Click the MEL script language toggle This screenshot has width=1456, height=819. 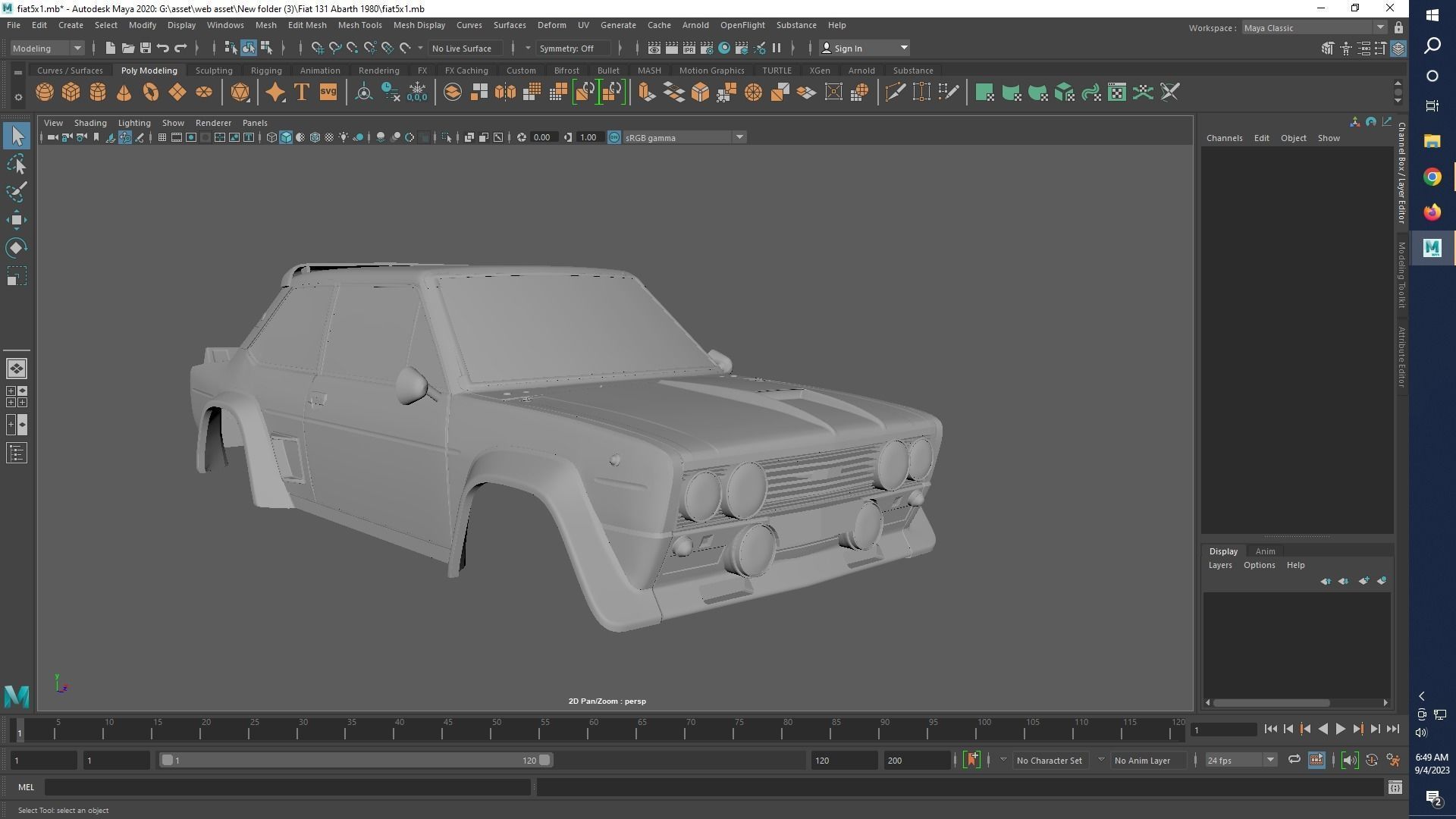pos(26,787)
